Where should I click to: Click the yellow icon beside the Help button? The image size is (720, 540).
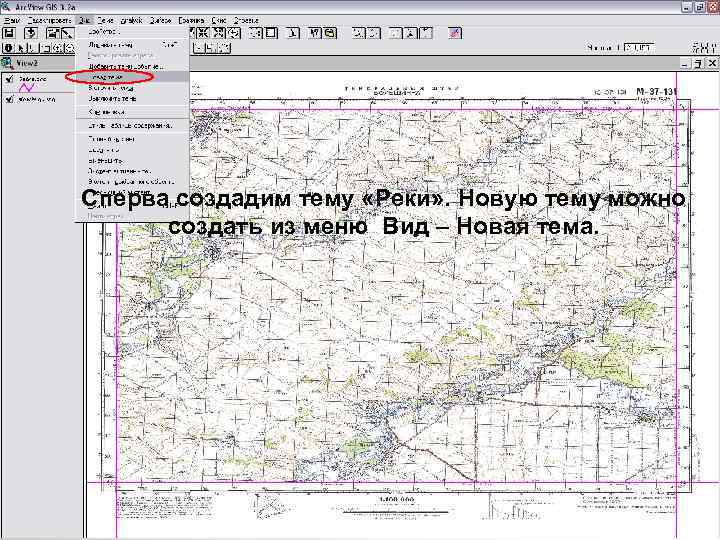[x=330, y=33]
